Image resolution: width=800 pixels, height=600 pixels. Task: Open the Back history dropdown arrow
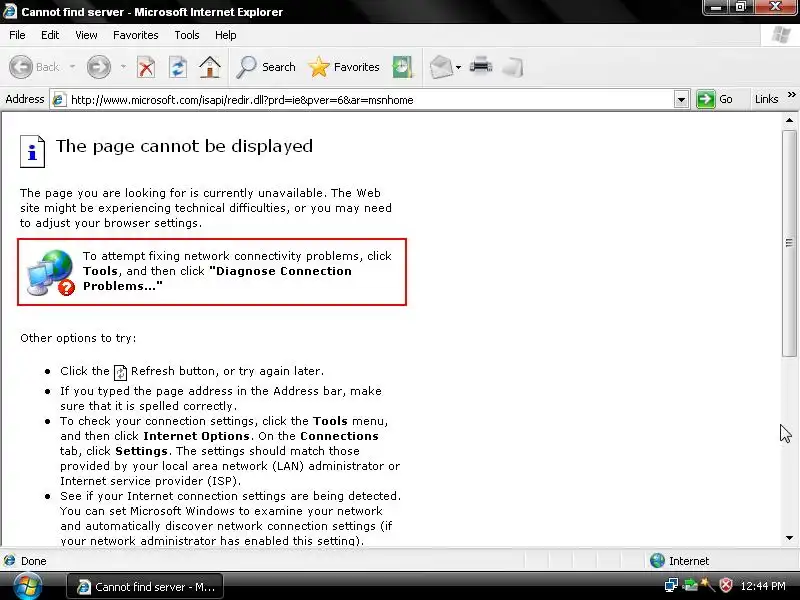[x=72, y=67]
